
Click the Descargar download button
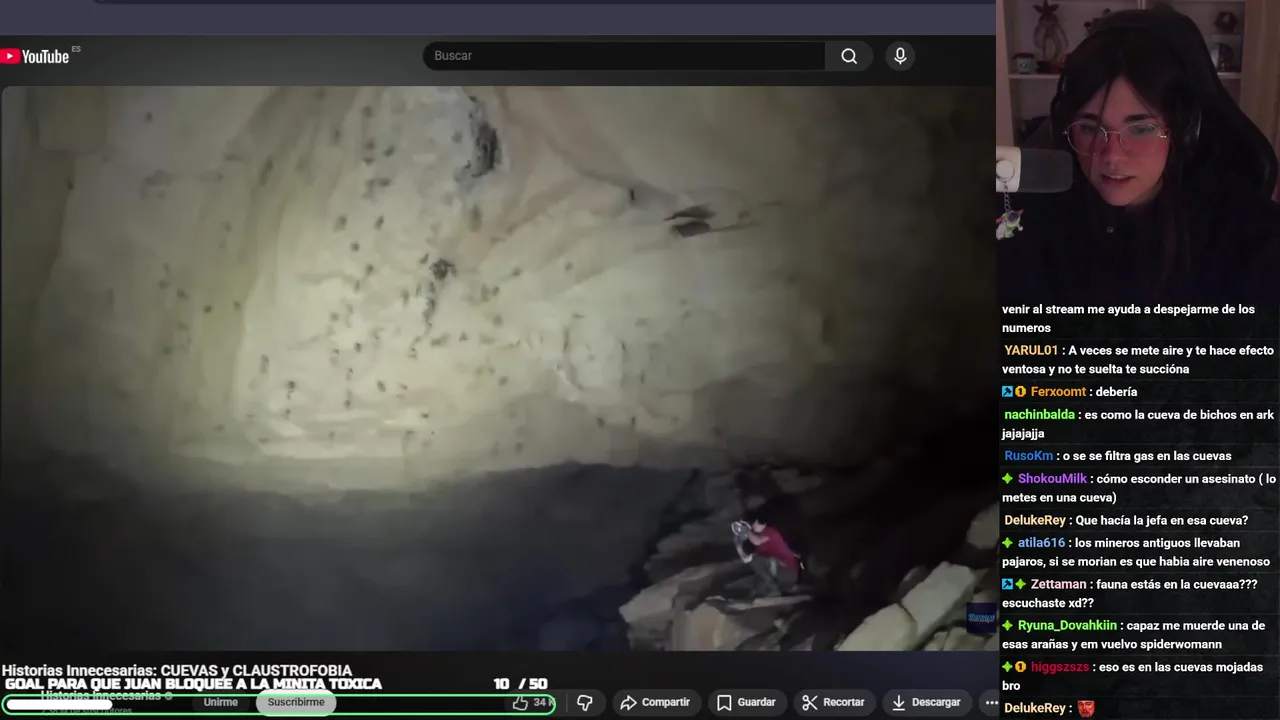926,703
